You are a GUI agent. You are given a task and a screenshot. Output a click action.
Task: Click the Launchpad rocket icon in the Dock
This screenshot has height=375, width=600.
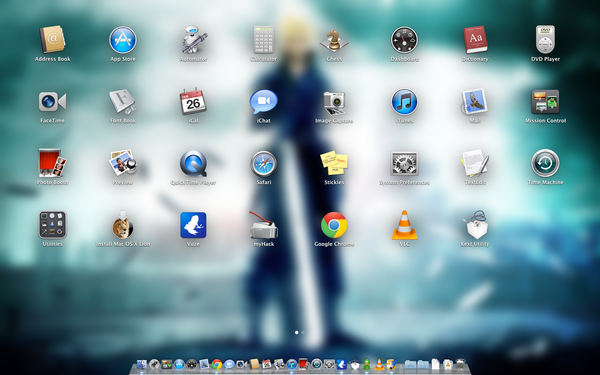click(x=154, y=364)
